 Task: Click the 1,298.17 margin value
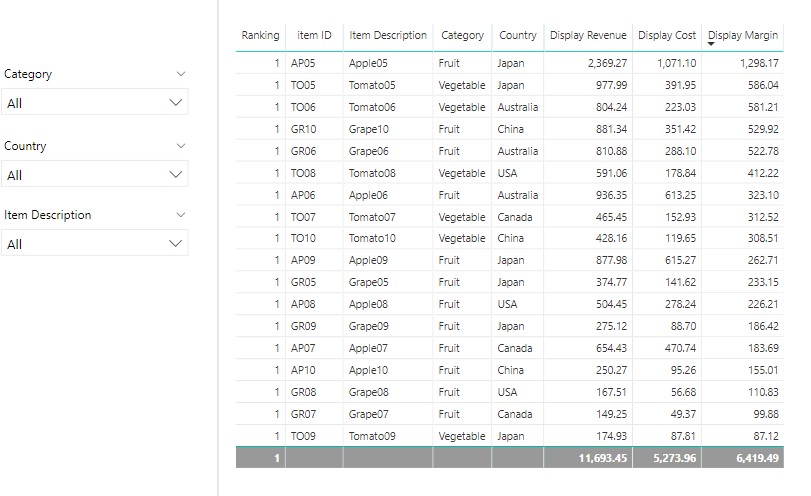coord(759,63)
